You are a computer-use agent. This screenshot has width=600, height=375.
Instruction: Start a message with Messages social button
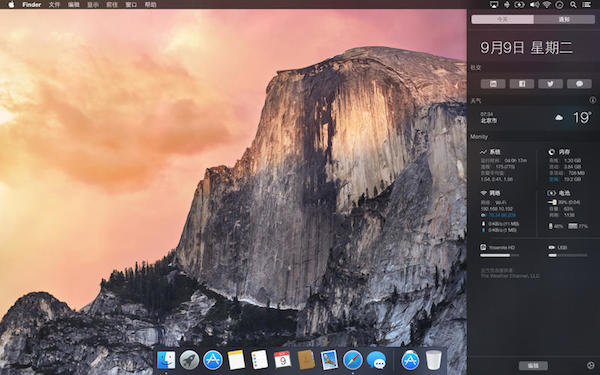tap(579, 84)
